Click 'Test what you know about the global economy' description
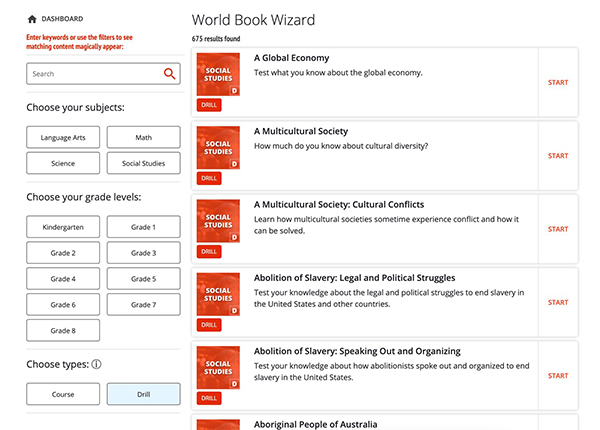 [x=338, y=73]
